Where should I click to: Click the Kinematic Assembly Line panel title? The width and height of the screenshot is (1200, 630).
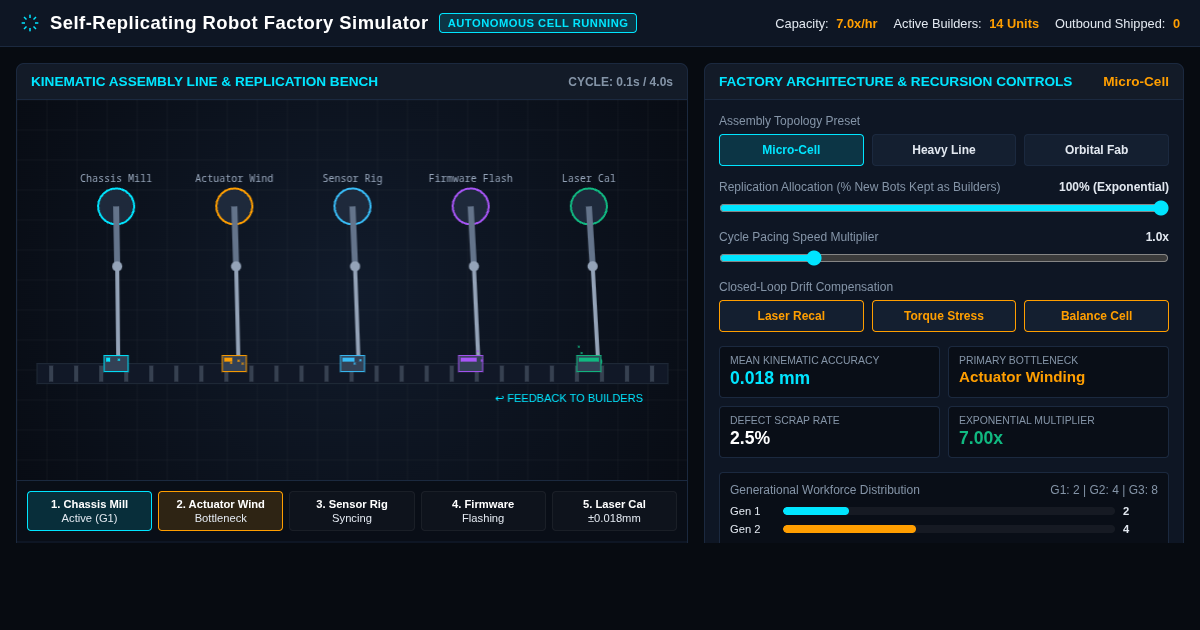204,82
